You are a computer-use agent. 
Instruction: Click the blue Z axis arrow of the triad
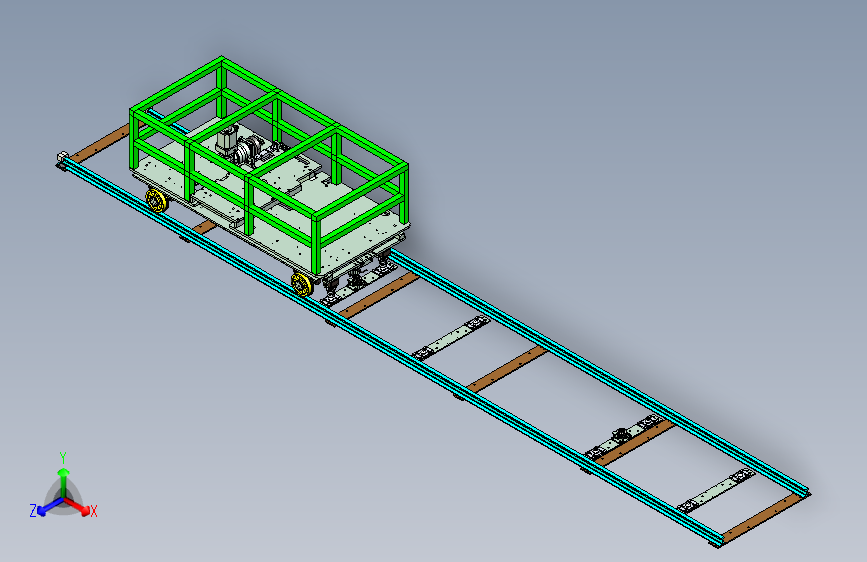point(49,507)
